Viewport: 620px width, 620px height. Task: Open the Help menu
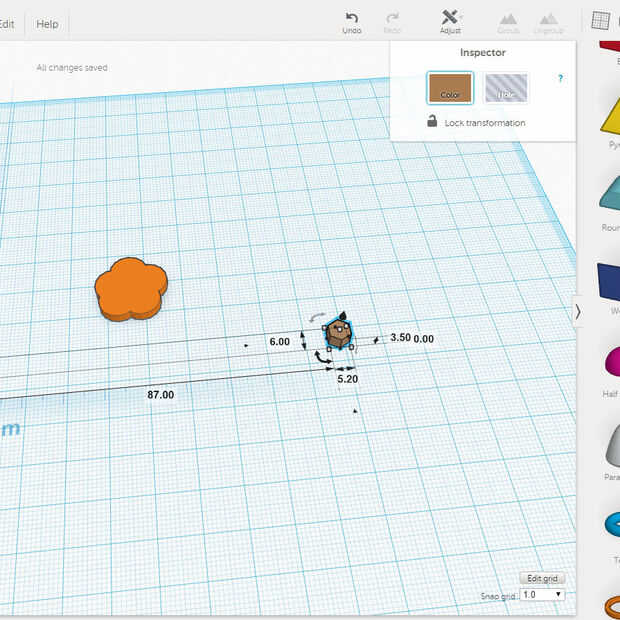[x=47, y=24]
